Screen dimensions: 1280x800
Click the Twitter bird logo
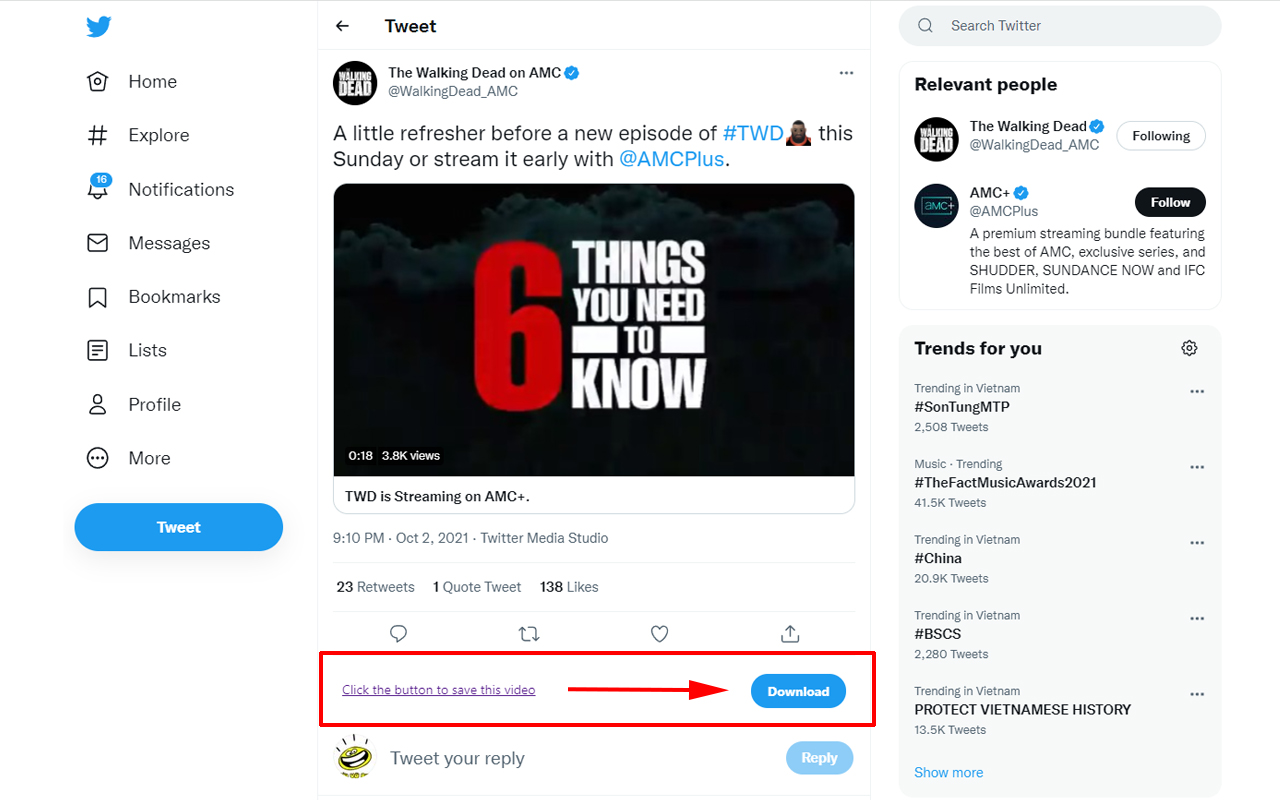[98, 27]
